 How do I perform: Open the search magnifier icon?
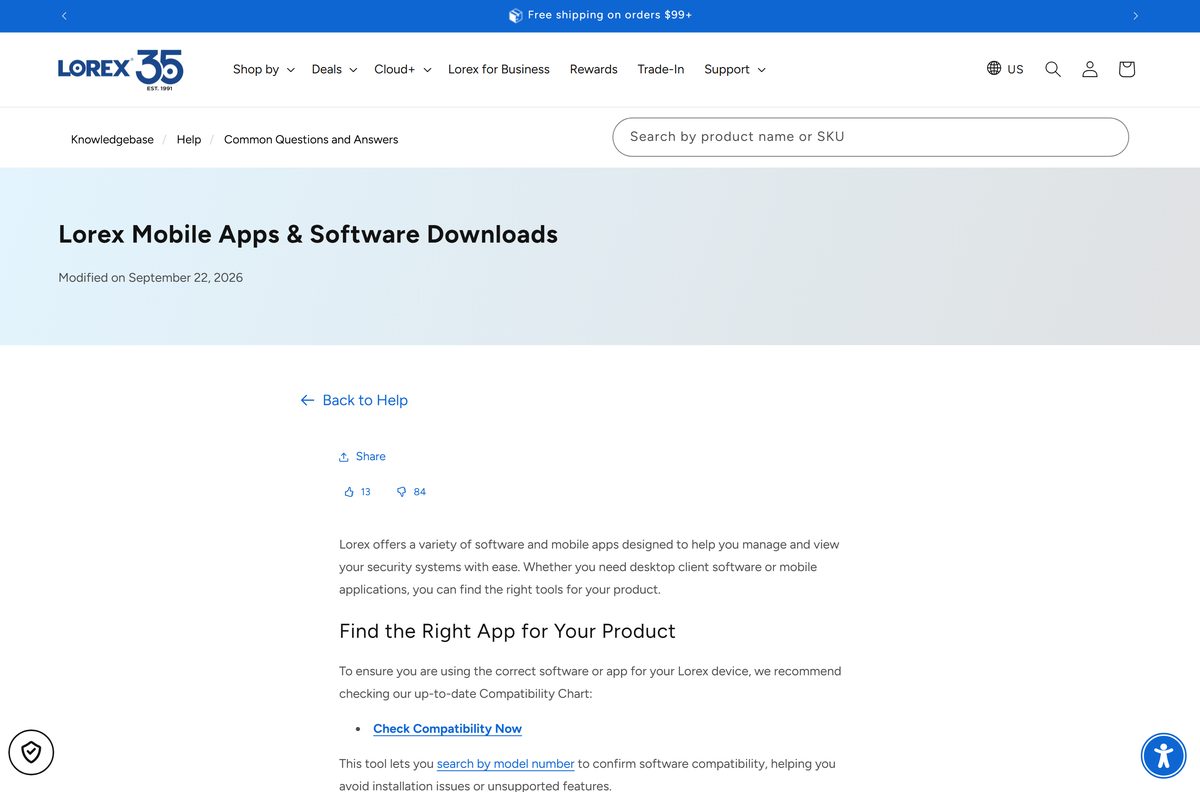click(x=1053, y=69)
